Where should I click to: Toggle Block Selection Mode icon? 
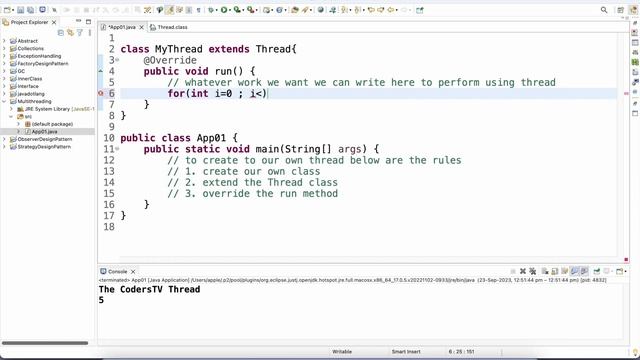189,10
